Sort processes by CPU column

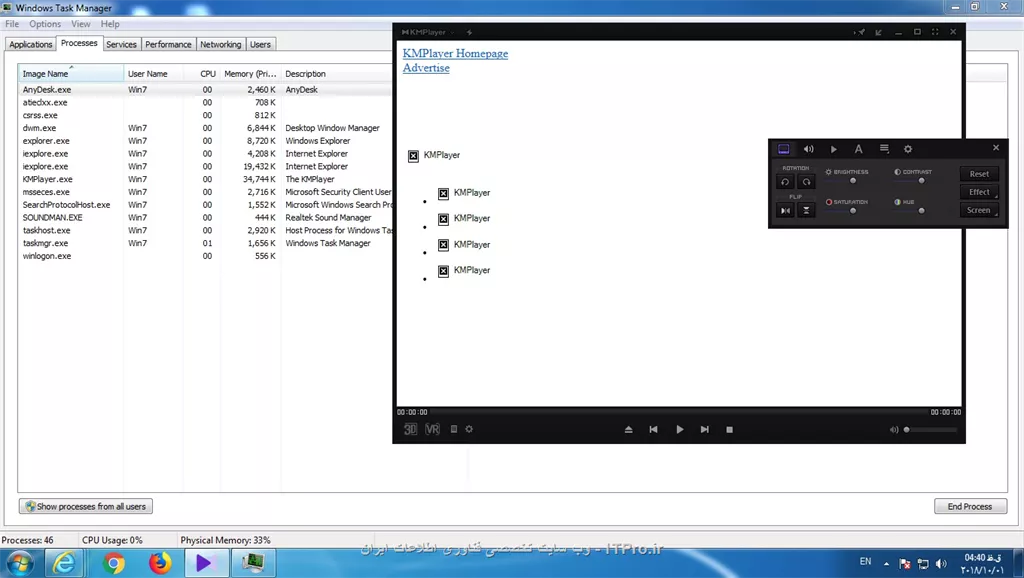point(203,74)
